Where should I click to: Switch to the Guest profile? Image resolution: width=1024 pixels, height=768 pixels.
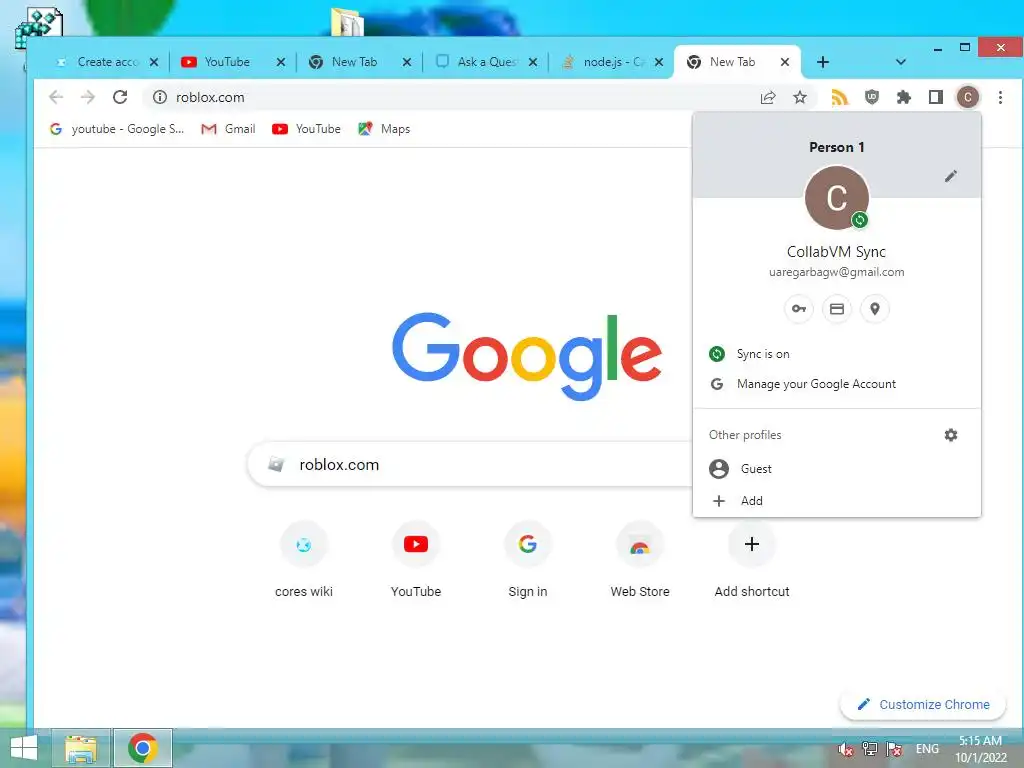tap(837, 469)
